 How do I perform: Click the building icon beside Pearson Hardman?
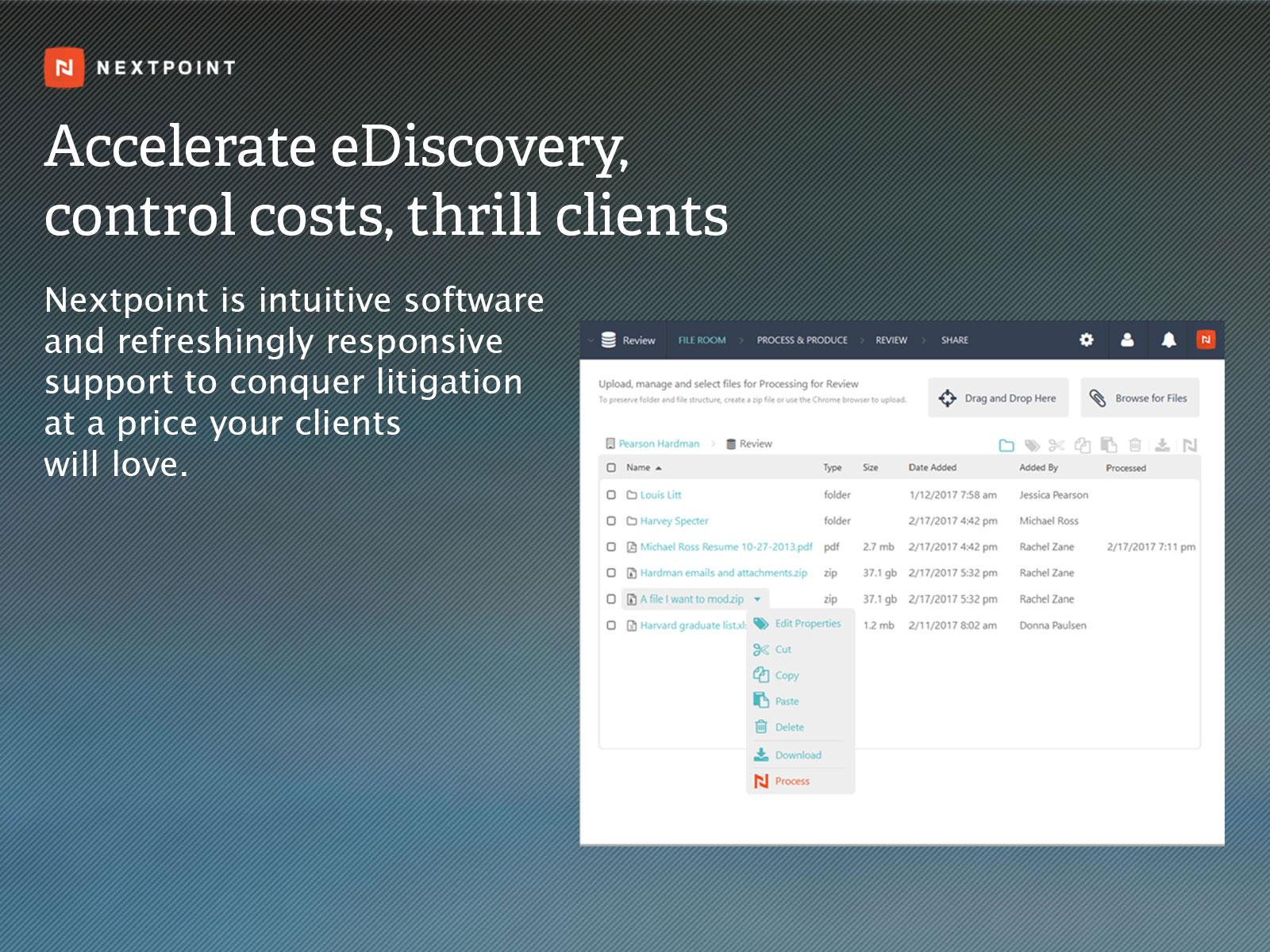tap(610, 443)
